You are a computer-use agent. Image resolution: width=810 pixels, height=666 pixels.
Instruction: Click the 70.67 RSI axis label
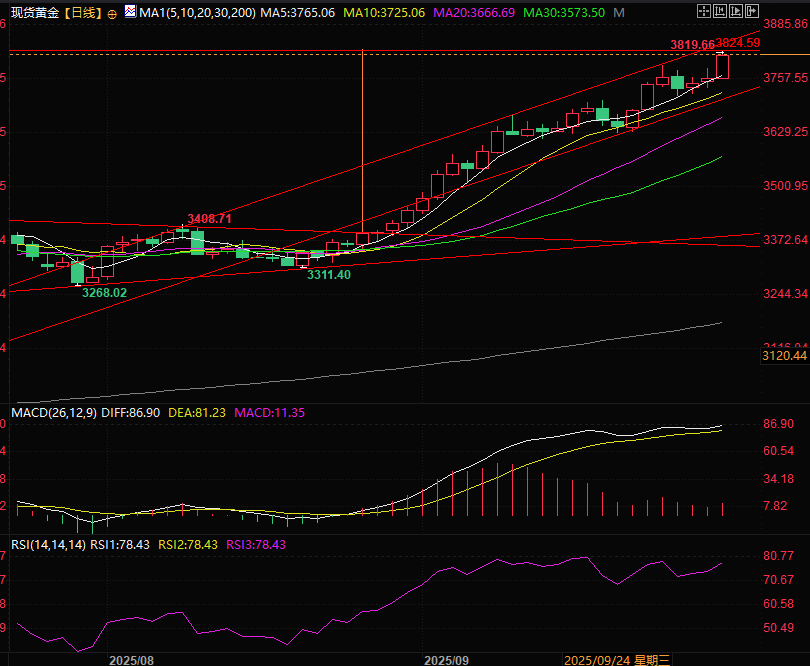click(778, 580)
